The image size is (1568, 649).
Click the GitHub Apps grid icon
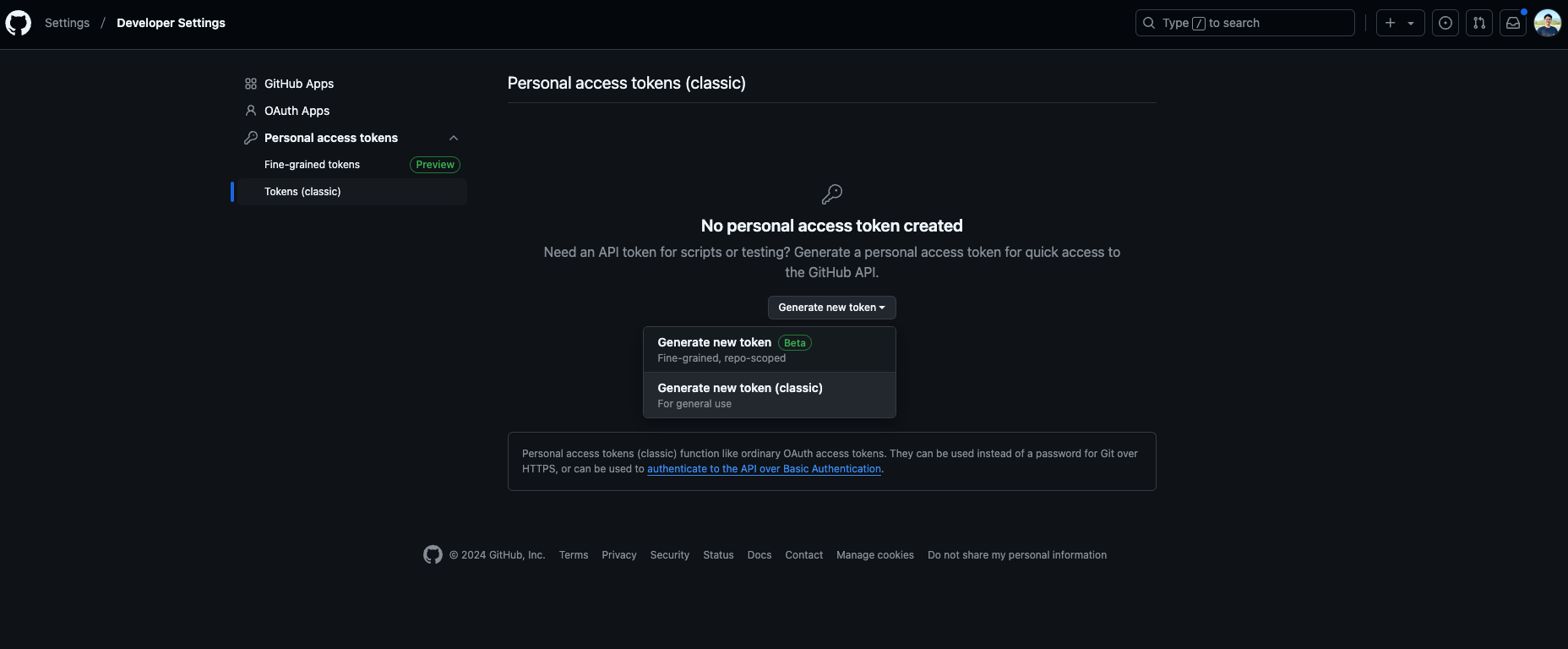tap(251, 84)
